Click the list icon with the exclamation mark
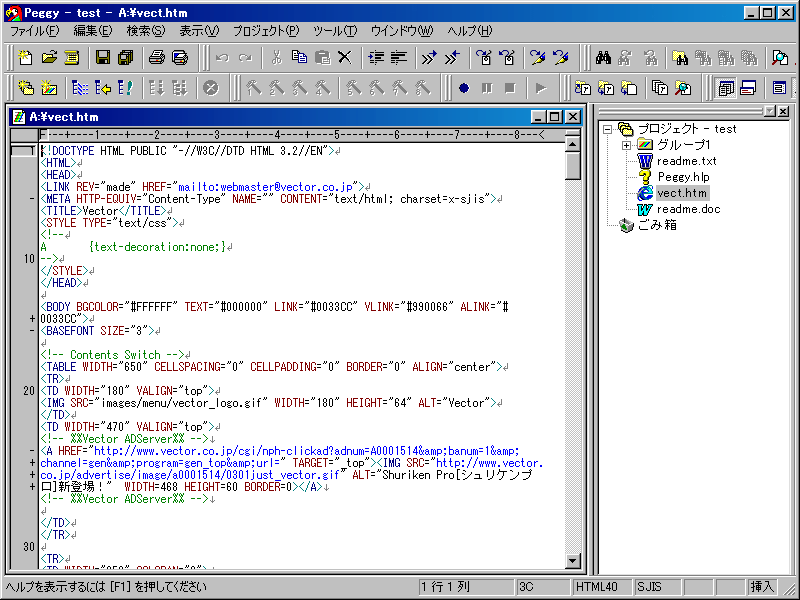Screen dimensions: 800x600 [x=126, y=88]
